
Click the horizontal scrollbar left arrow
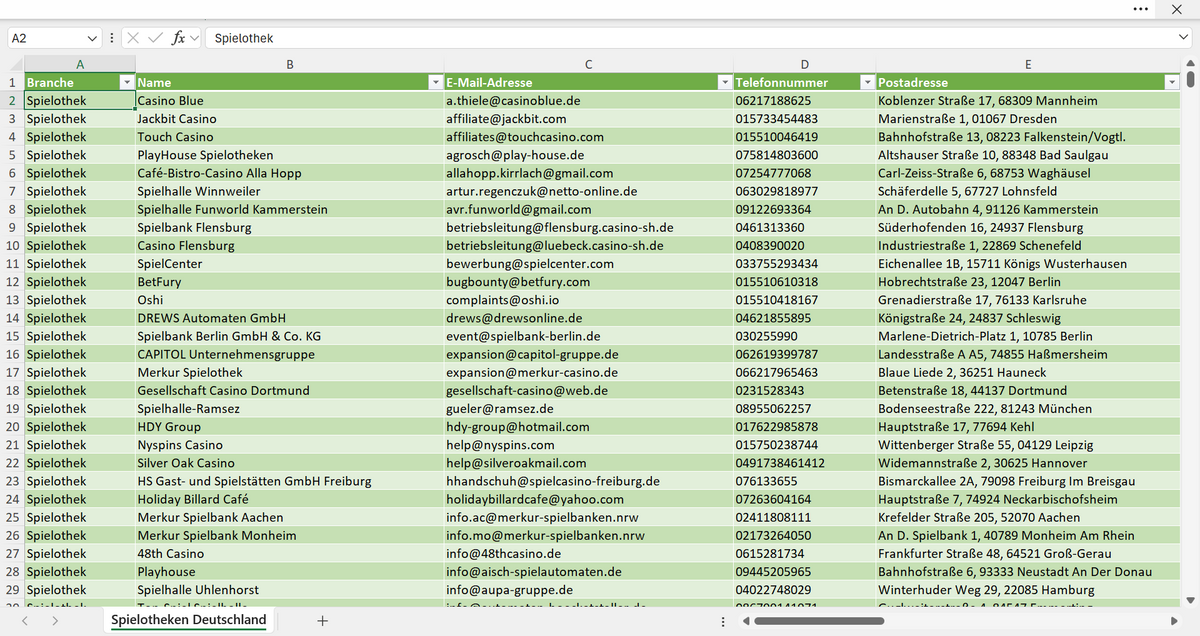[x=746, y=621]
